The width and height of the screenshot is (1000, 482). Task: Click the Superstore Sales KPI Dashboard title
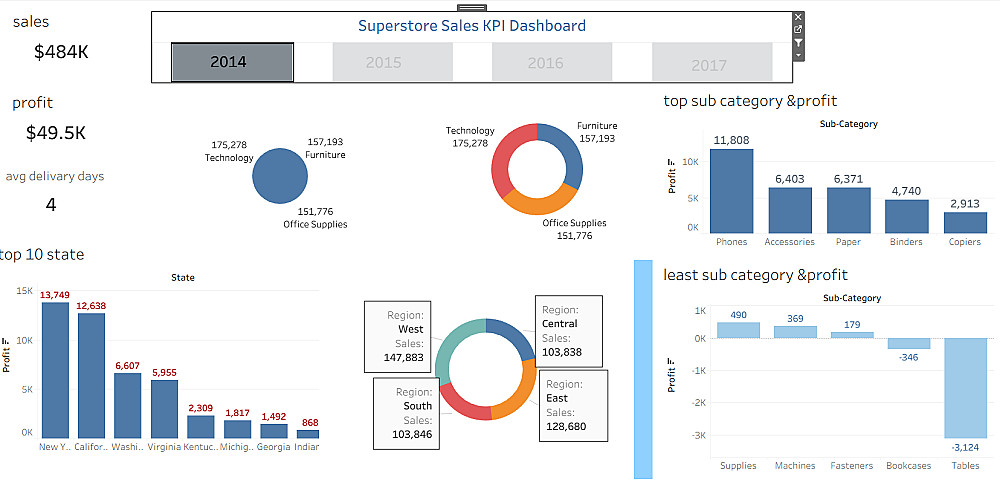click(x=471, y=26)
